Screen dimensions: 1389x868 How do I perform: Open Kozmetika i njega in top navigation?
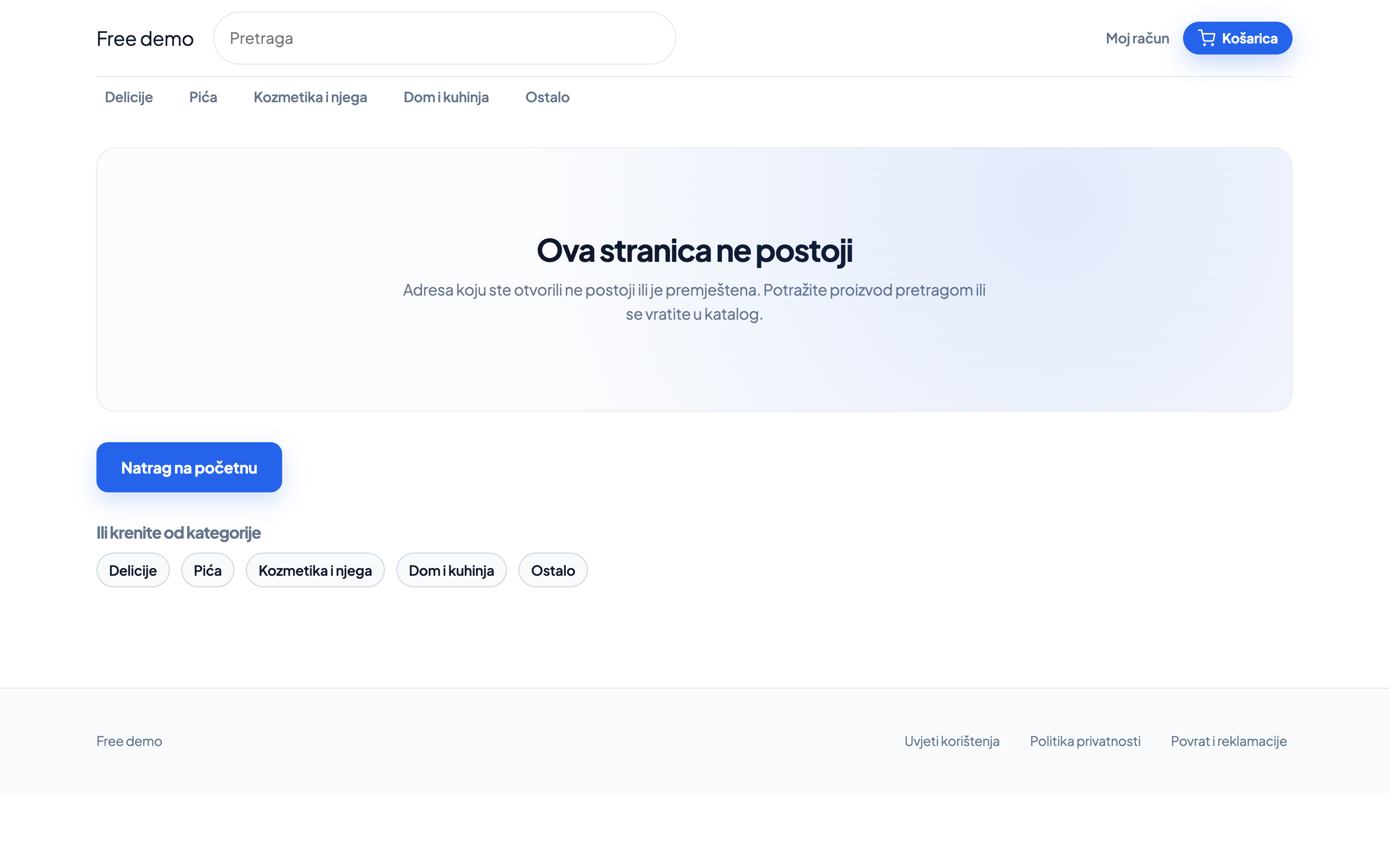[311, 97]
